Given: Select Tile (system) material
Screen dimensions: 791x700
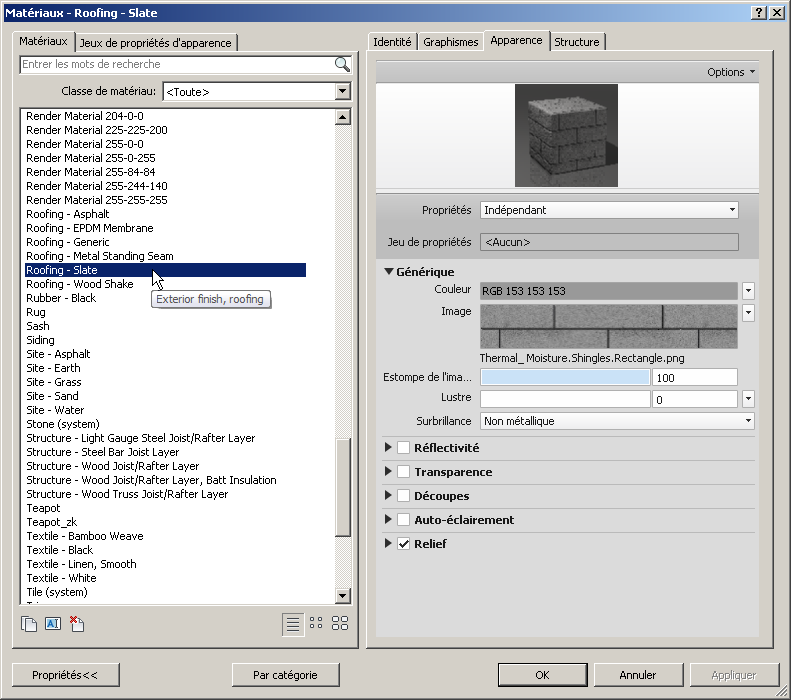Looking at the screenshot, I should pyautogui.click(x=56, y=592).
